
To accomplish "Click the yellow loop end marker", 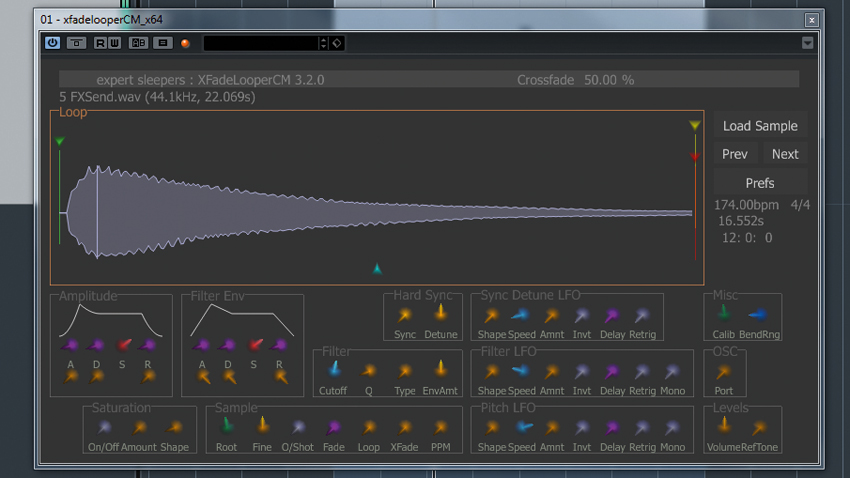I will (x=694, y=126).
